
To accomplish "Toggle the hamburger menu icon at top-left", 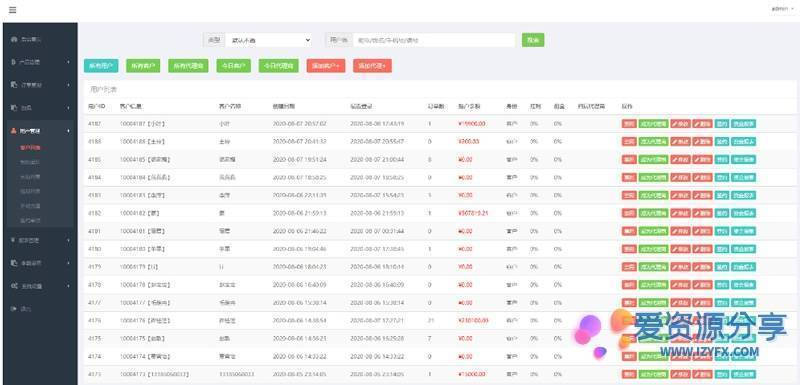I will [x=12, y=10].
